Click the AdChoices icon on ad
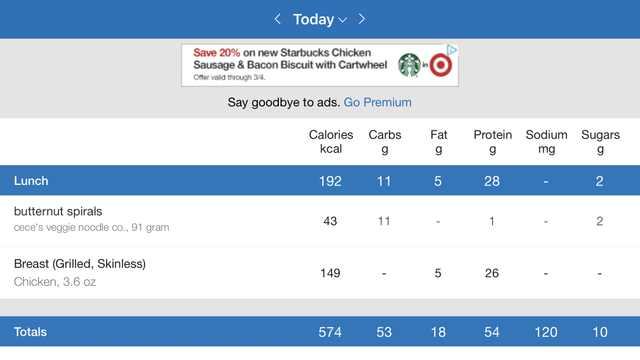 pos(452,50)
